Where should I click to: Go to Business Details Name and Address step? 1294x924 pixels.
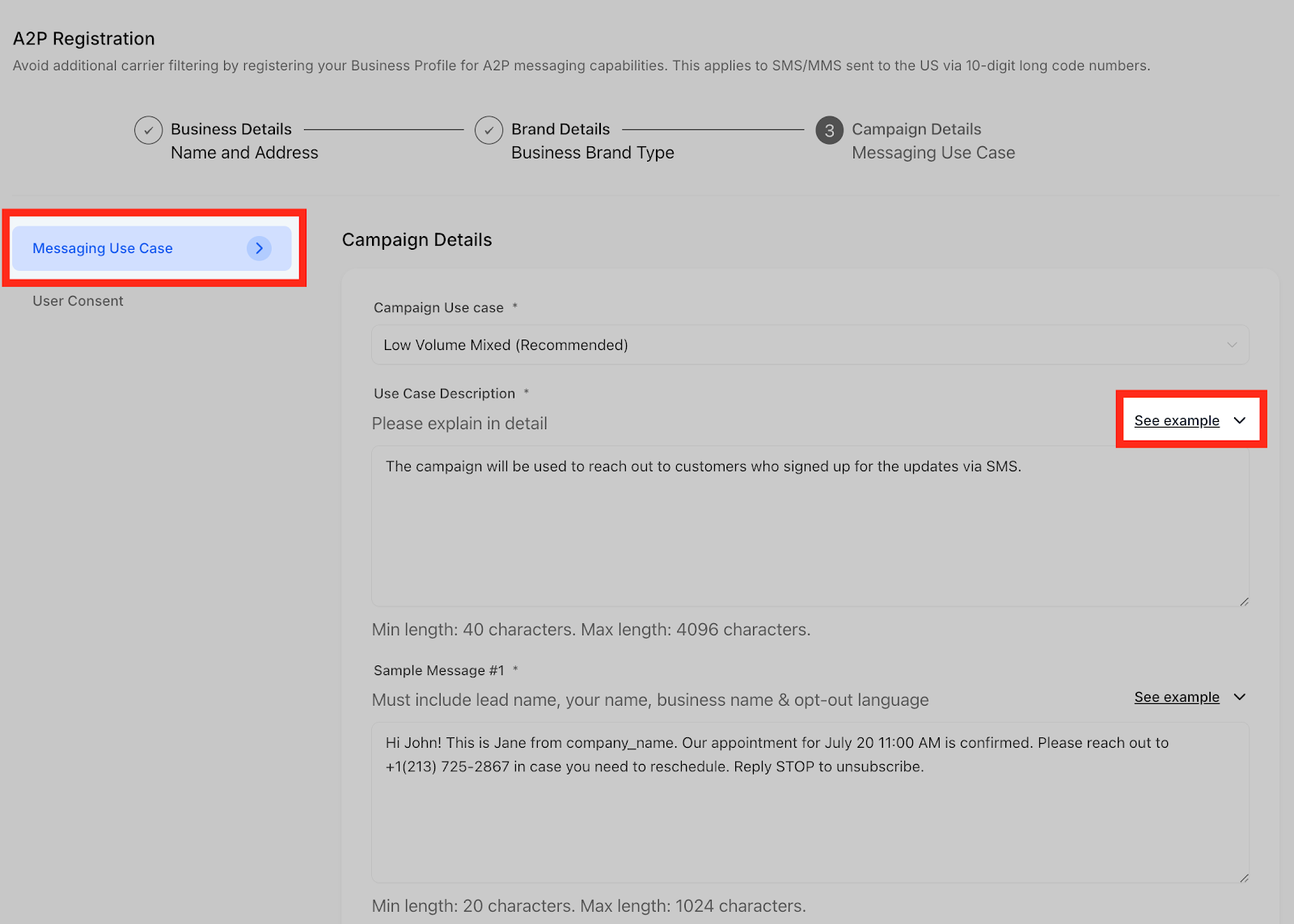click(x=244, y=141)
